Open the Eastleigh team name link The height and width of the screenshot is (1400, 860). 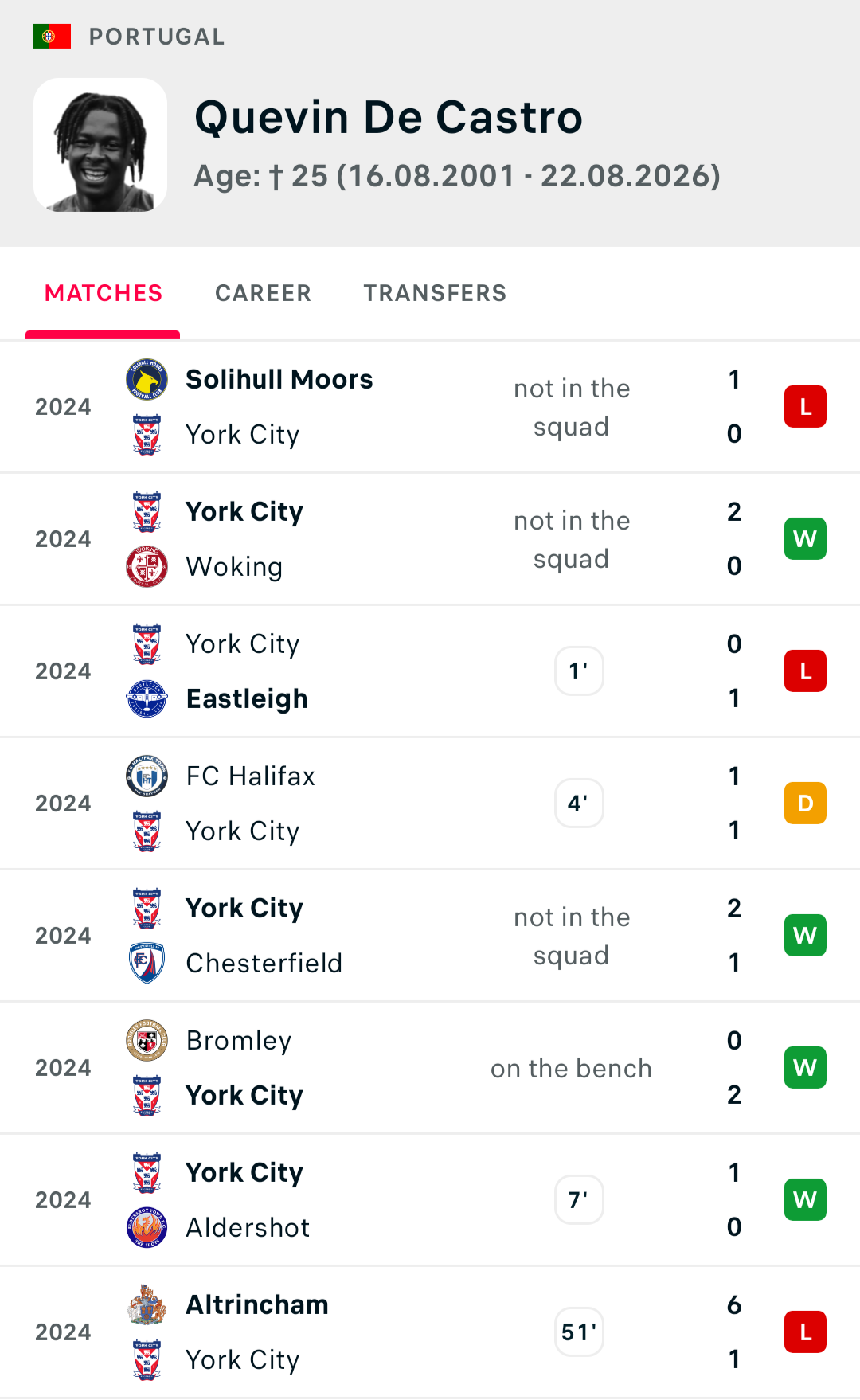tap(247, 699)
